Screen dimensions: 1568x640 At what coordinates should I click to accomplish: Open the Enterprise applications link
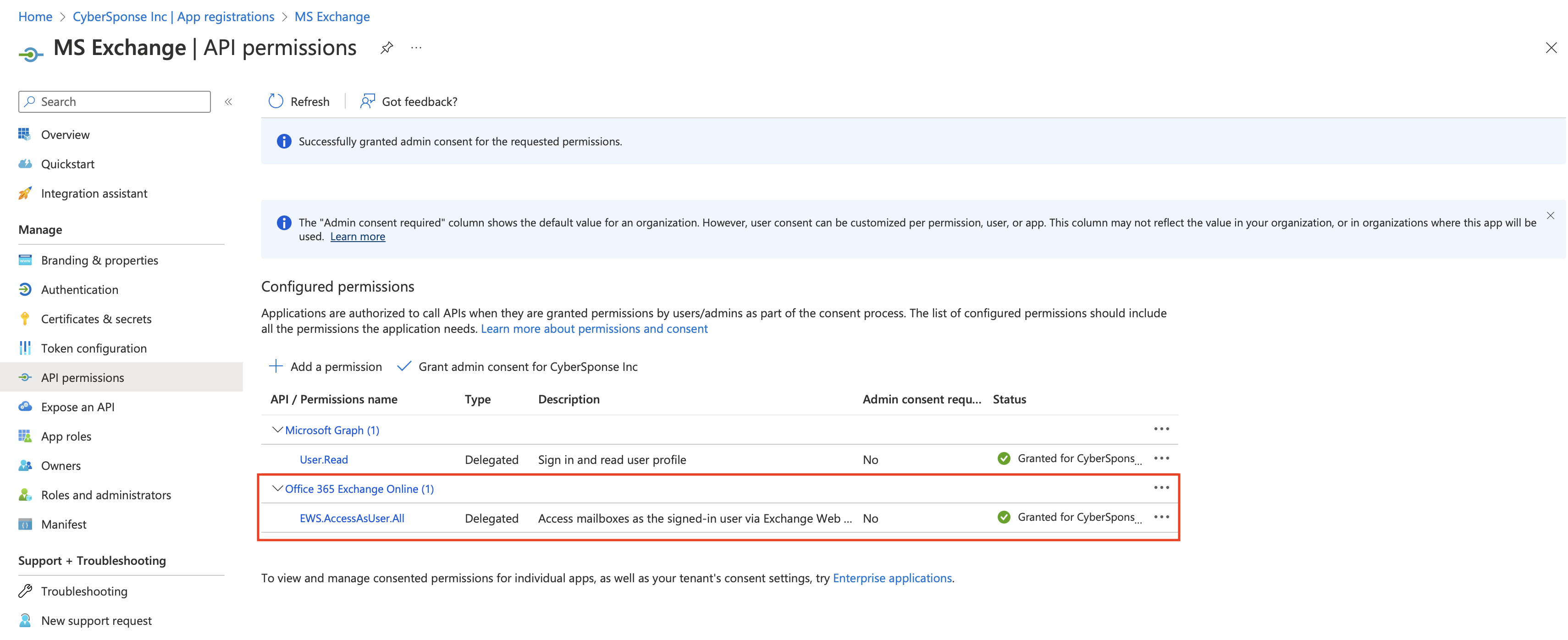click(892, 578)
